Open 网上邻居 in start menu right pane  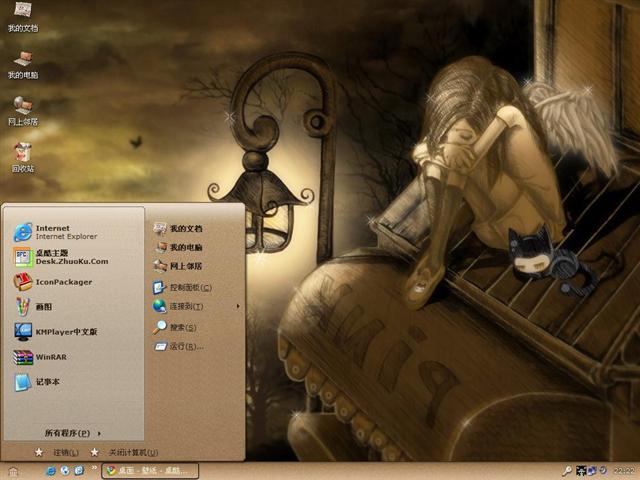coord(178,266)
